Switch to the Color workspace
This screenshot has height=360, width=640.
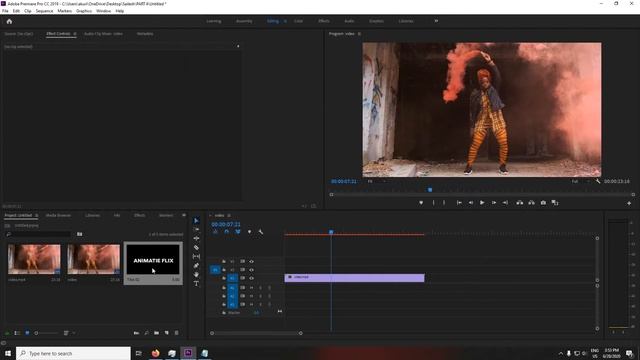pyautogui.click(x=298, y=21)
